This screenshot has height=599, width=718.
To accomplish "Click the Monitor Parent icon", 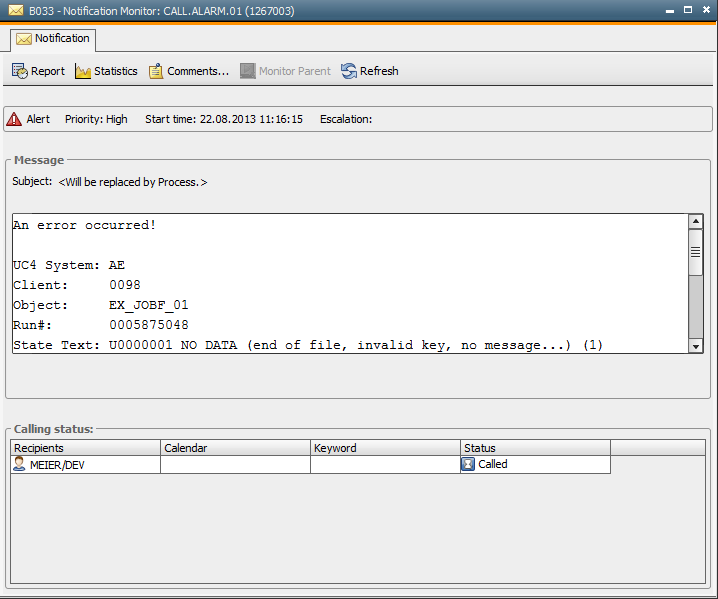I will [248, 71].
